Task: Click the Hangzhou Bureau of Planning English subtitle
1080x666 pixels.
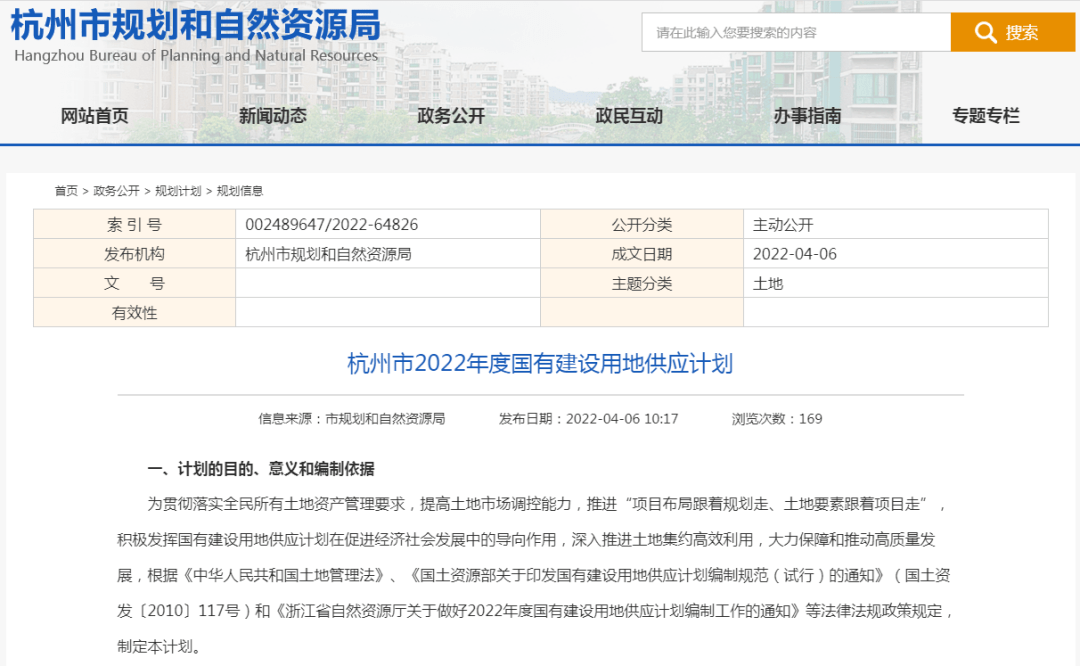Action: tap(196, 55)
